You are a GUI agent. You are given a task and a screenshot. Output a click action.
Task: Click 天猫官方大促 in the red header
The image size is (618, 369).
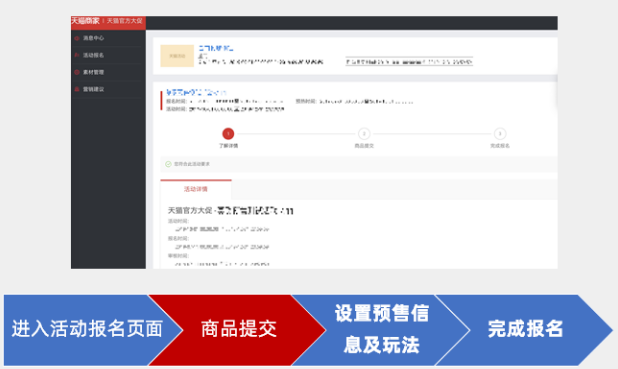click(x=125, y=20)
